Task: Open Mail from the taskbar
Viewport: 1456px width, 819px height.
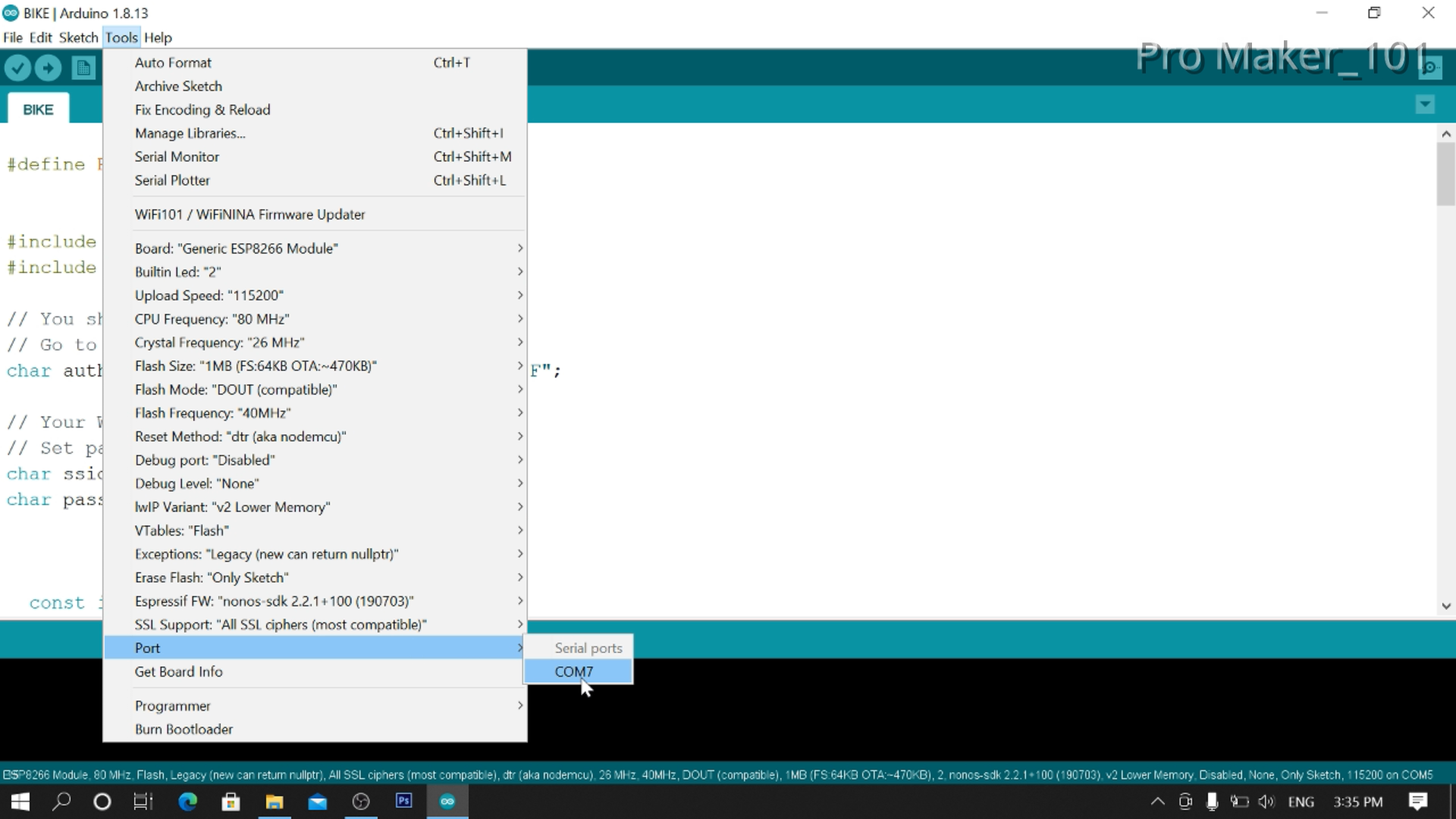Action: point(317,802)
